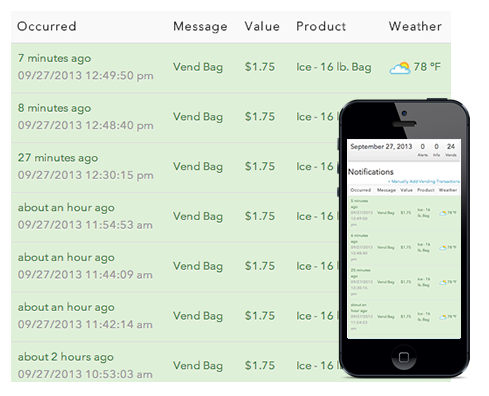Click '09/27/2013 10:53:03 am' timestamp in large table
This screenshot has width=489, height=396.
click(x=85, y=374)
